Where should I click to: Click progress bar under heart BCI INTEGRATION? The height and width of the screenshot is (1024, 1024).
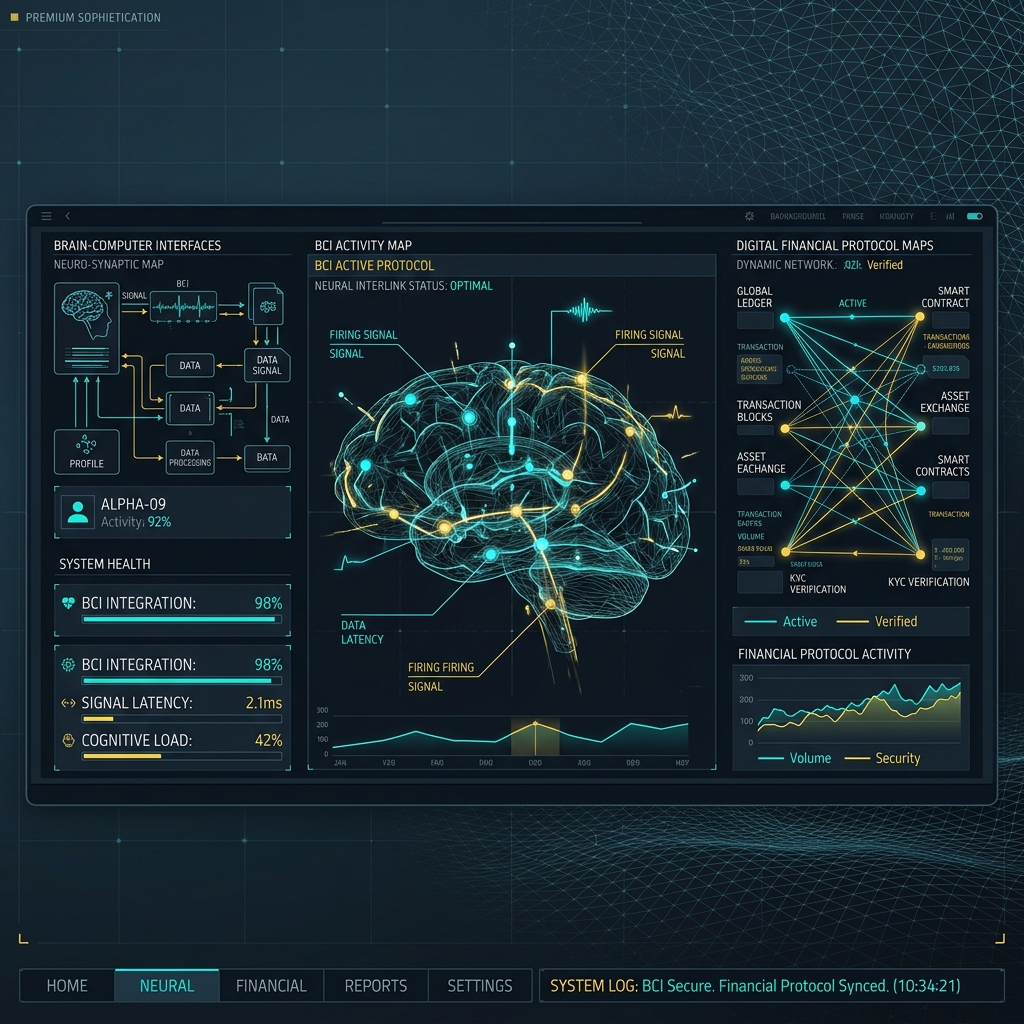(182, 619)
